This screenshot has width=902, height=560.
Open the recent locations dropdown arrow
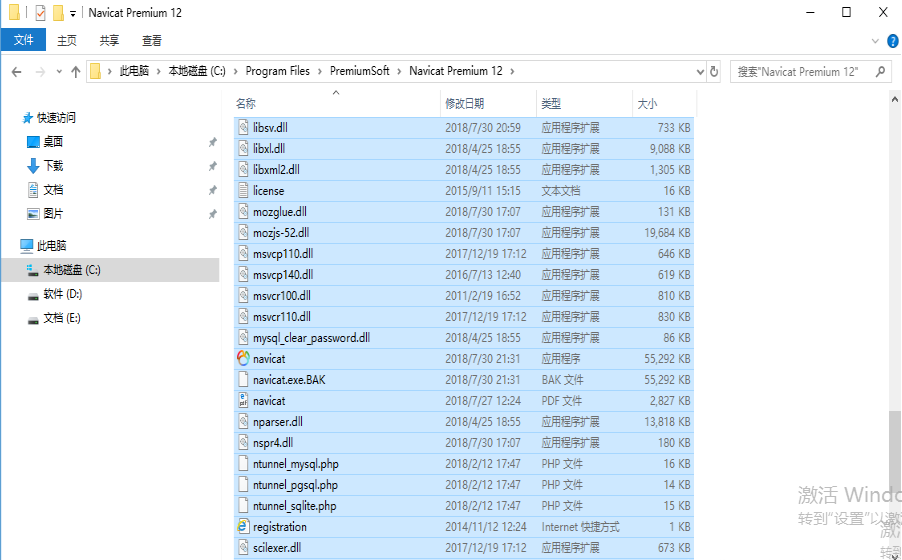point(59,72)
